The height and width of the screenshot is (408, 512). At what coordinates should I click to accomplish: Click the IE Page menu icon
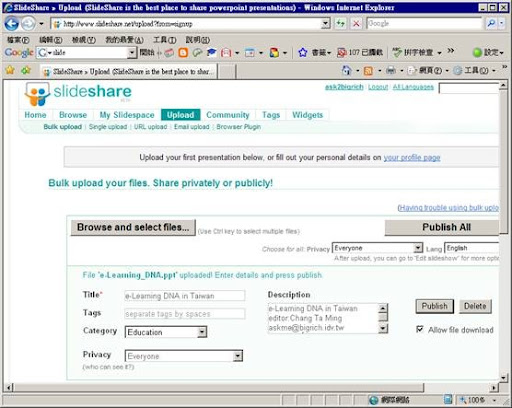tap(412, 70)
